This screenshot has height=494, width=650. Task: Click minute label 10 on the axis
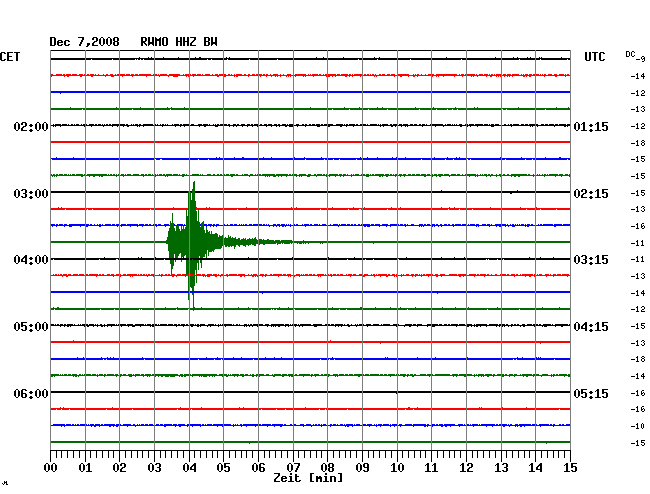[397, 468]
